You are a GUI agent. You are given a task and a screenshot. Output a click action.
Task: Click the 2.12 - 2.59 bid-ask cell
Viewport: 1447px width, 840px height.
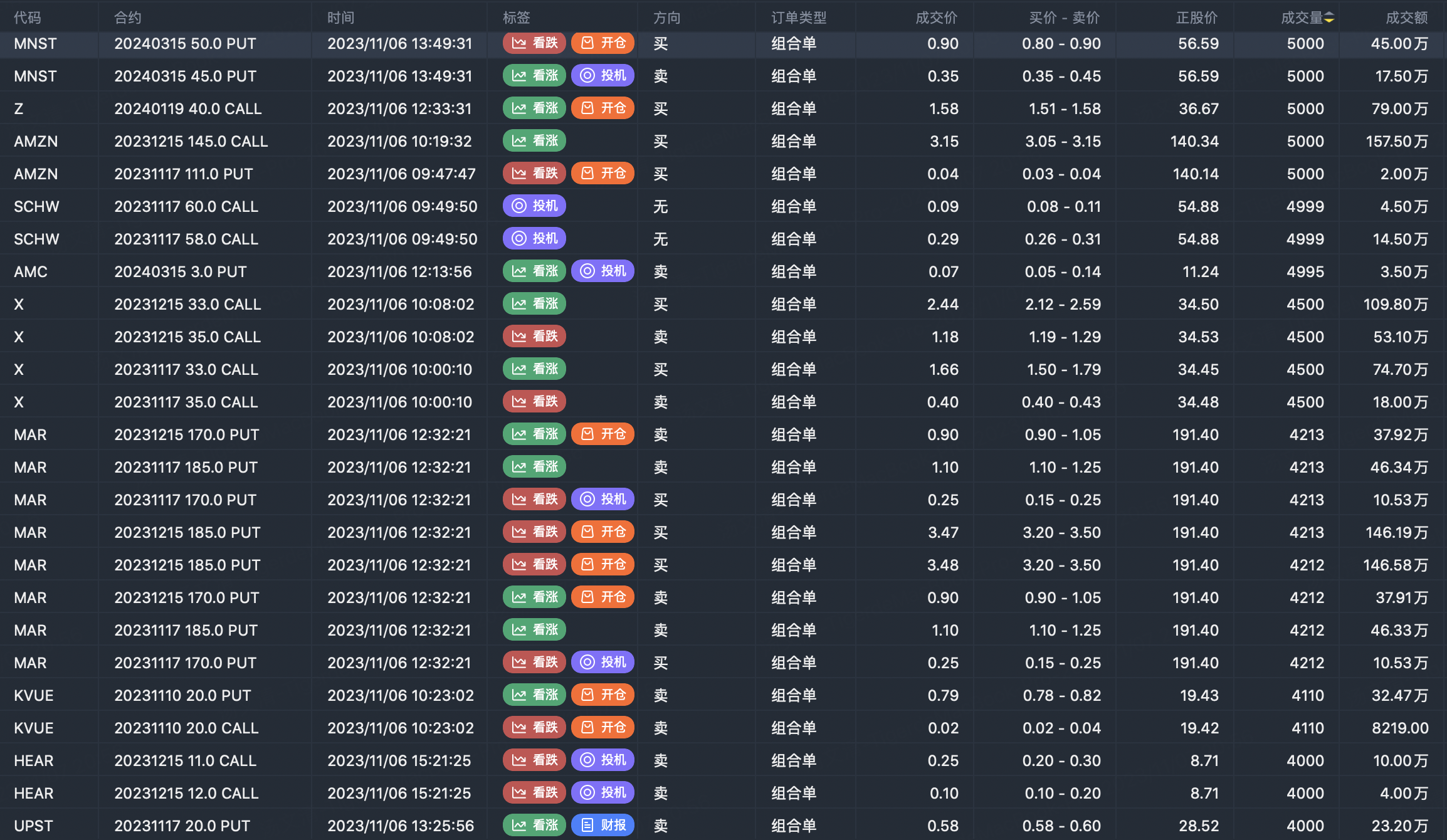click(x=1063, y=304)
